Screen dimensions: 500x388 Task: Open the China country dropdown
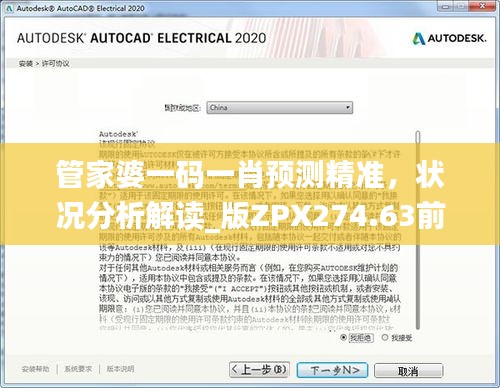pyautogui.click(x=279, y=108)
